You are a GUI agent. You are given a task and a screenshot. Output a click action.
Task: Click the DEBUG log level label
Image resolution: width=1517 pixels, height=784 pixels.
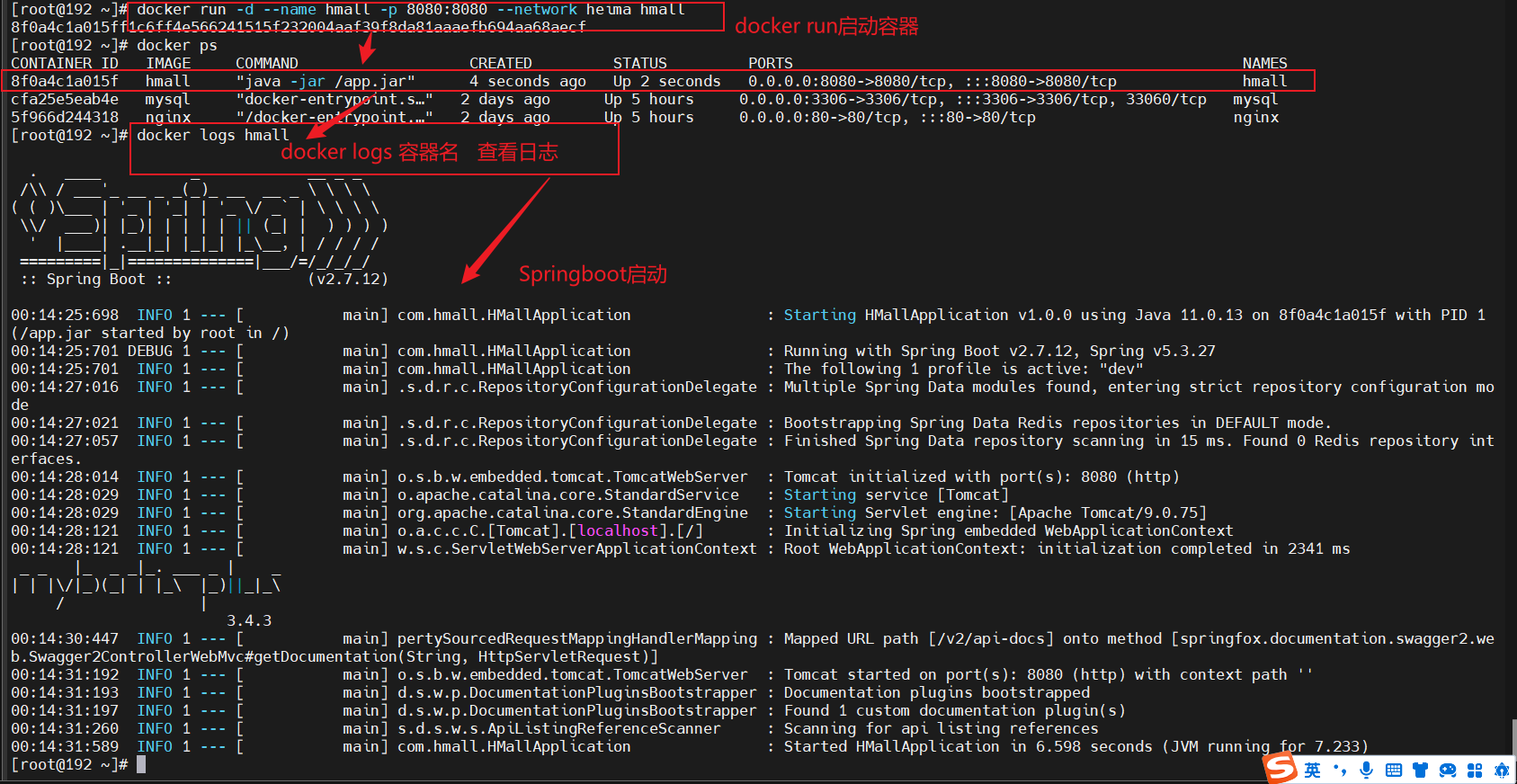pyautogui.click(x=150, y=351)
